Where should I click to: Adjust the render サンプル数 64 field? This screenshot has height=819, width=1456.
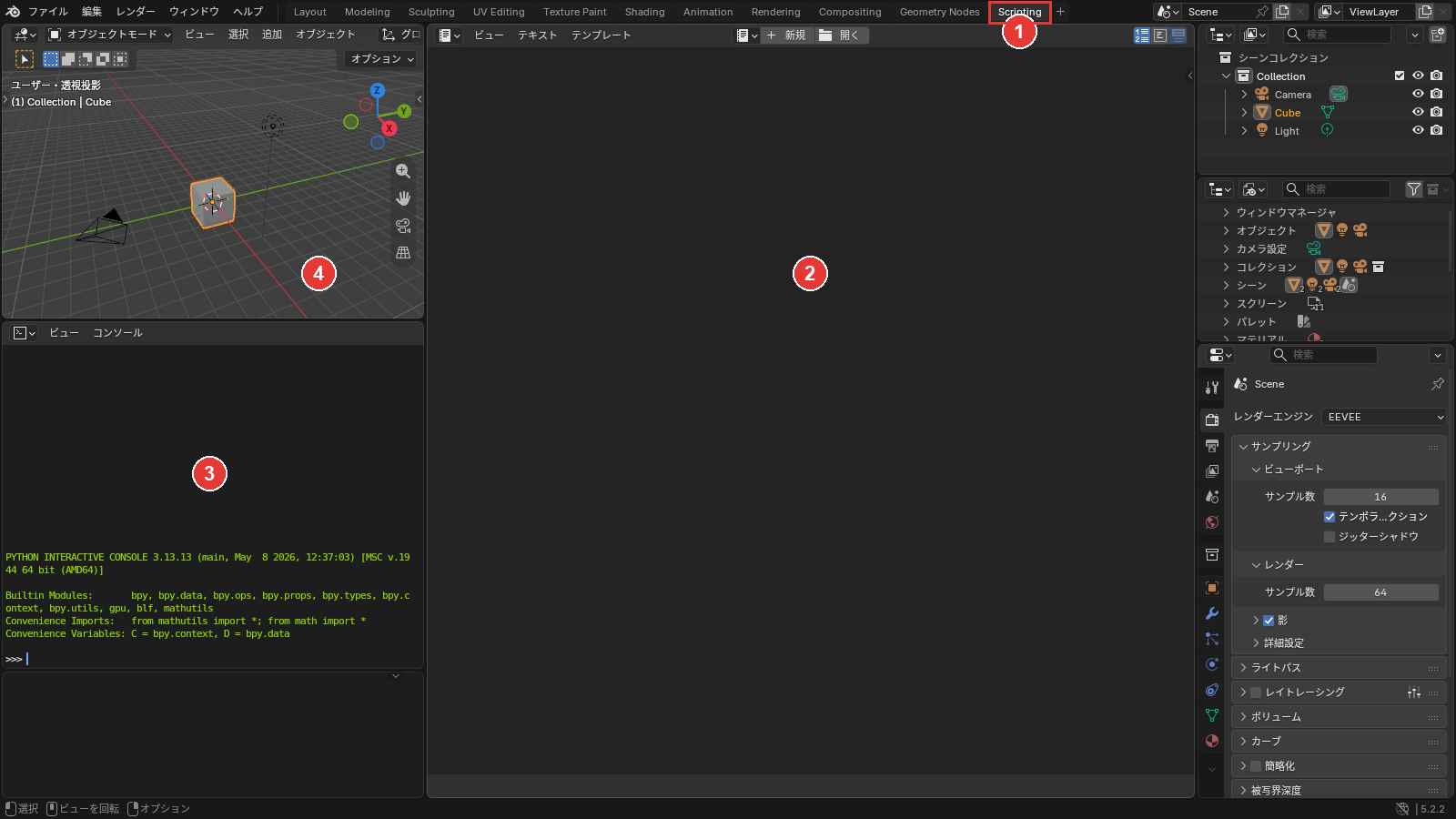click(x=1380, y=592)
